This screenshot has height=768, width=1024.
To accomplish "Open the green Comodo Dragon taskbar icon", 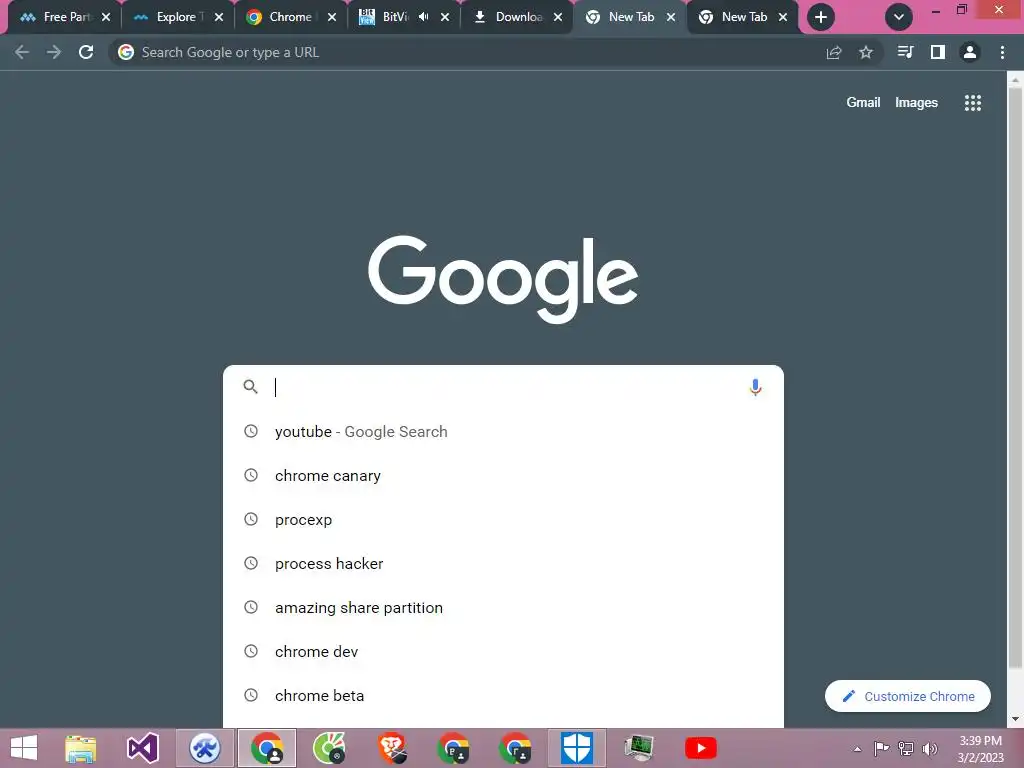I will point(329,748).
